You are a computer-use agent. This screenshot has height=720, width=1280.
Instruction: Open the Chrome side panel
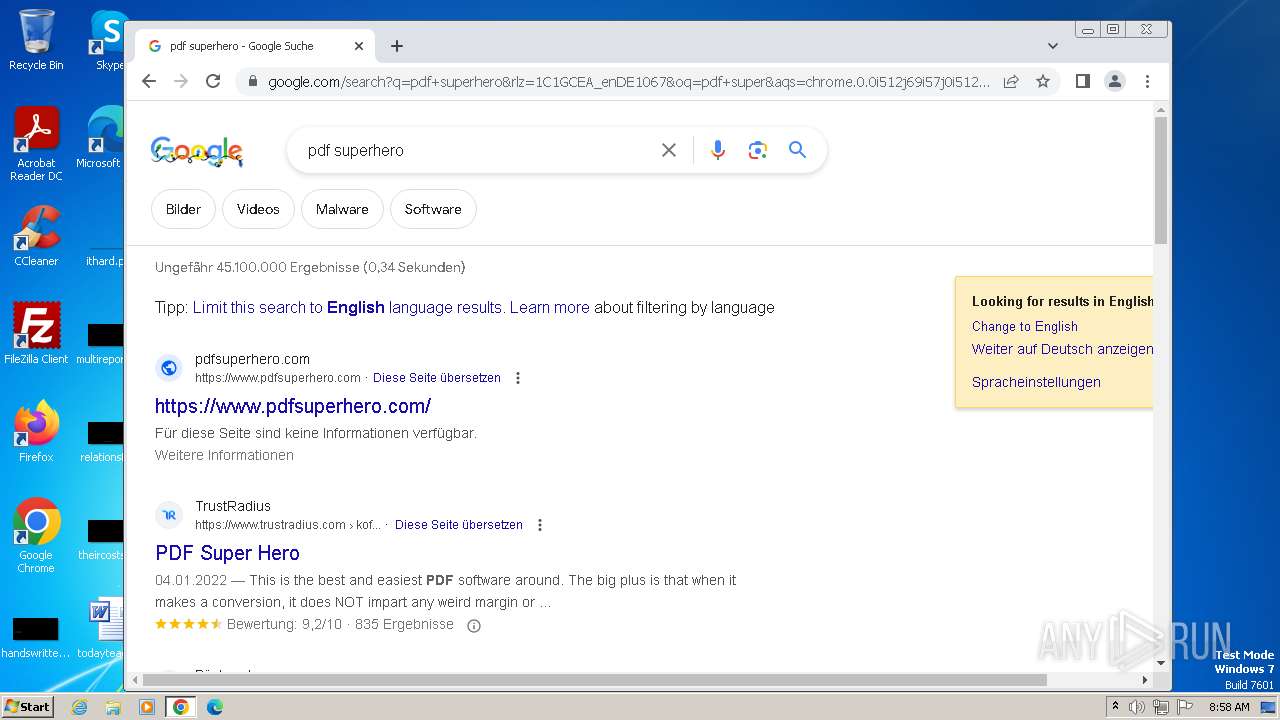(x=1083, y=81)
